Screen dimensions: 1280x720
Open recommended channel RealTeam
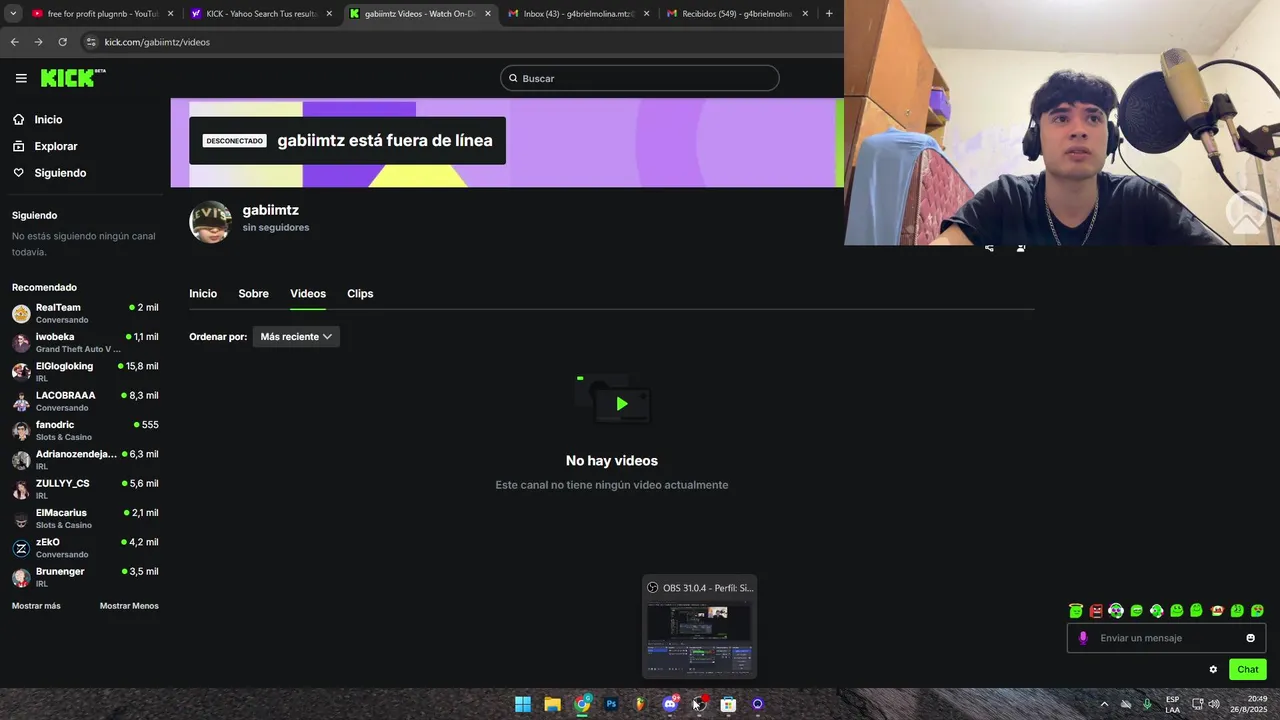point(85,313)
